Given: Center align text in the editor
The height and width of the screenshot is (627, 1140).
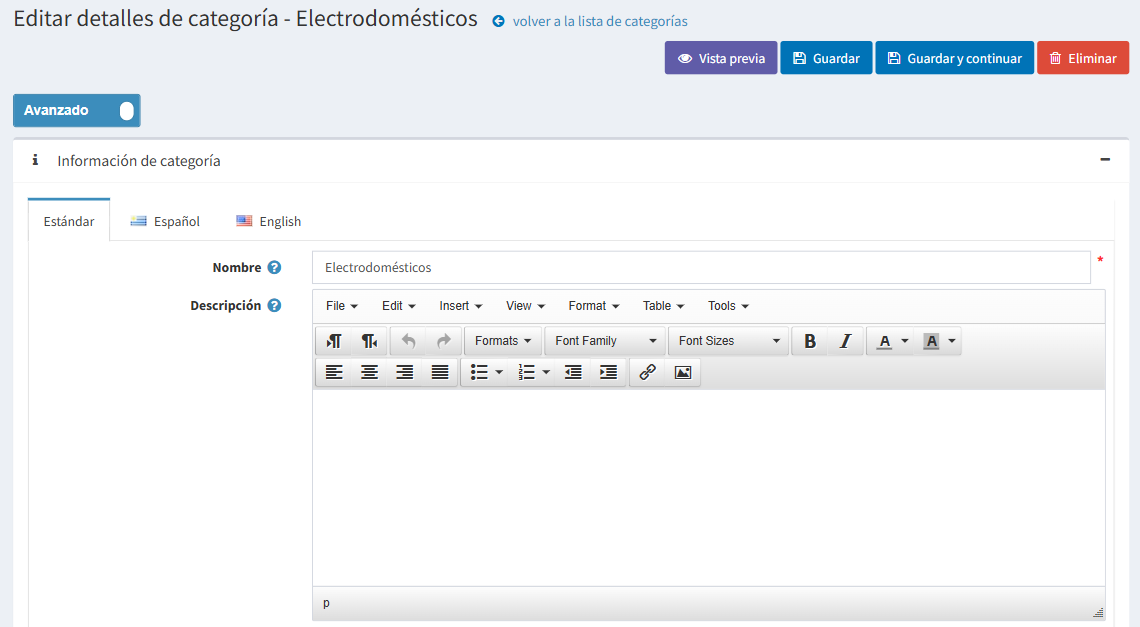Looking at the screenshot, I should (x=369, y=372).
